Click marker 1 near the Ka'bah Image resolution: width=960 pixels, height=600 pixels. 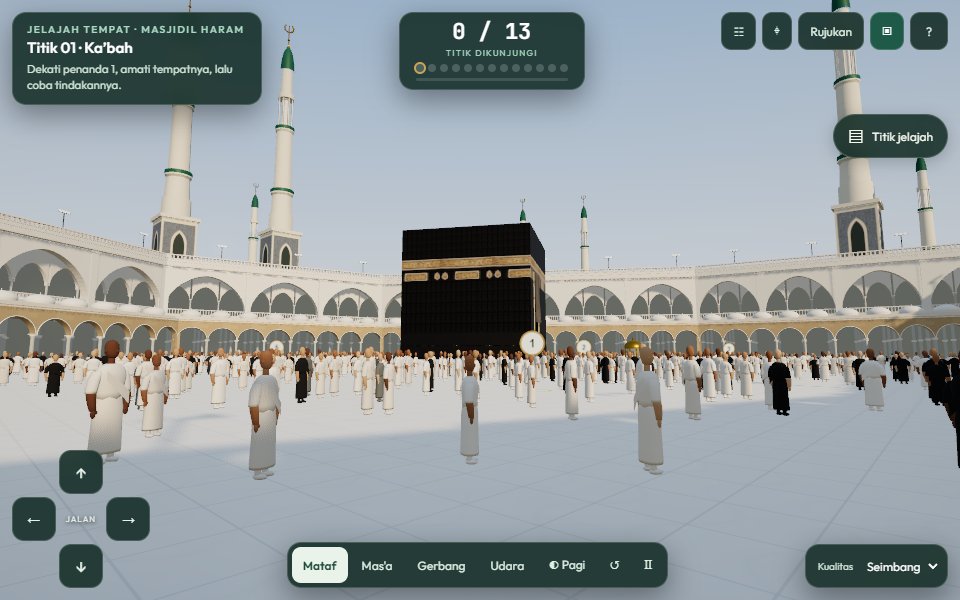tap(532, 343)
